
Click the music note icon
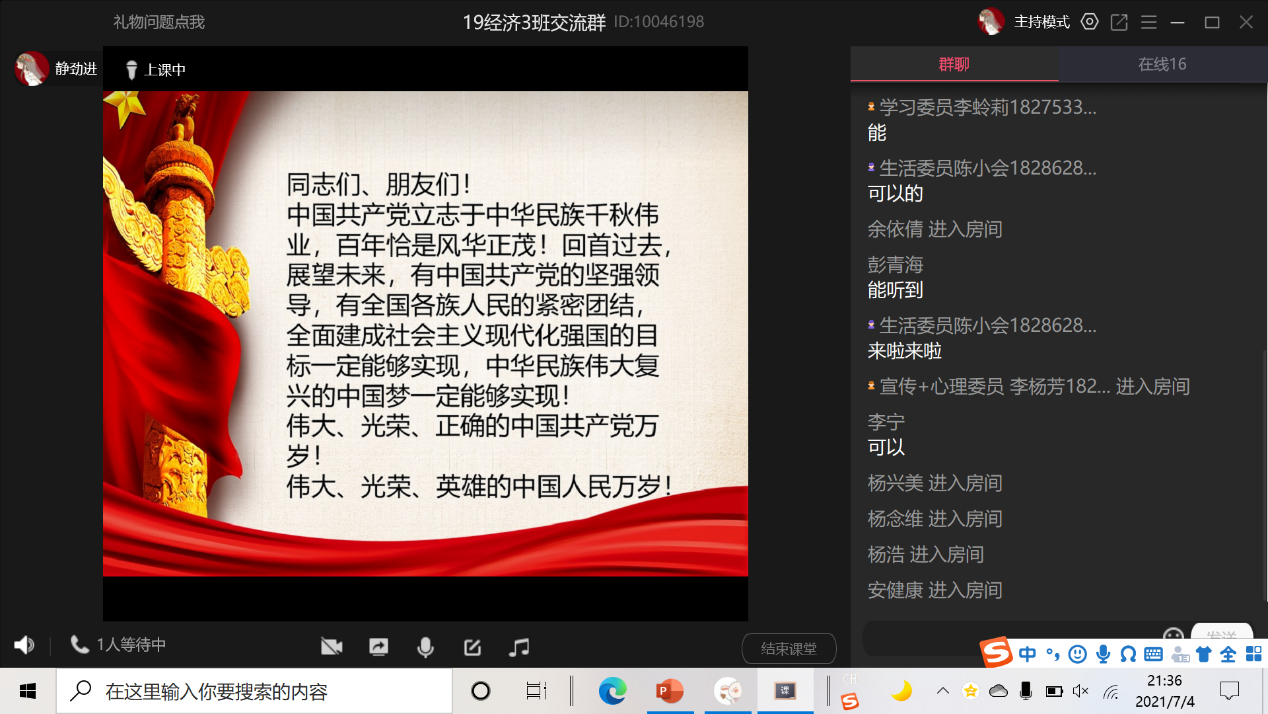click(x=518, y=647)
